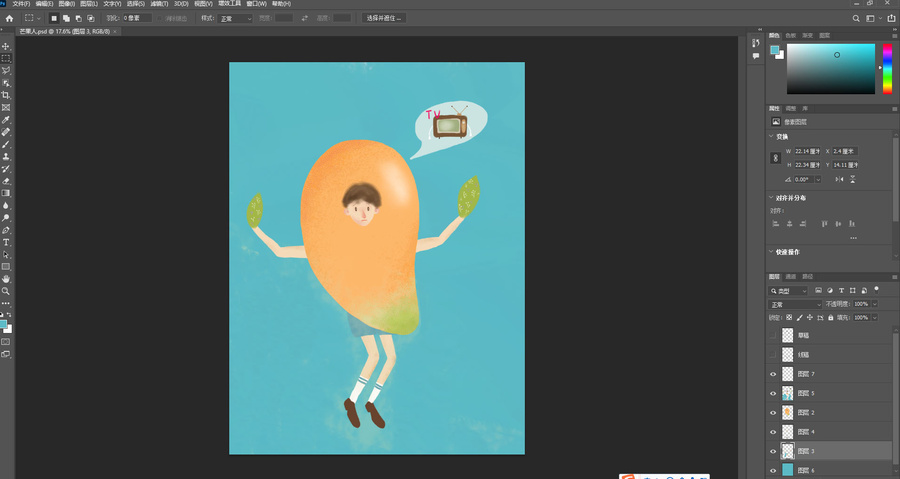Collapse the 对齐并分布 section
The image size is (900, 479).
771,197
